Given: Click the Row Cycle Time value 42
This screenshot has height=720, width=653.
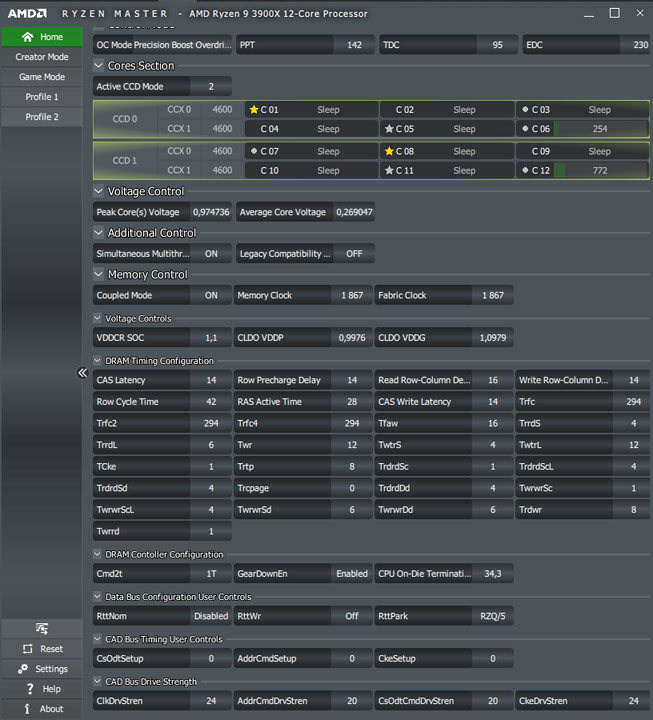Looking at the screenshot, I should pos(211,401).
